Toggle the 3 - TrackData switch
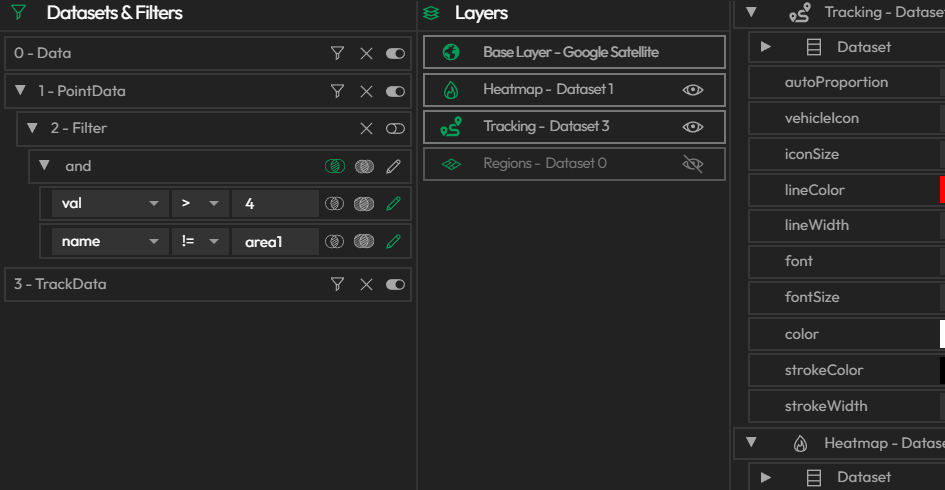 [395, 284]
